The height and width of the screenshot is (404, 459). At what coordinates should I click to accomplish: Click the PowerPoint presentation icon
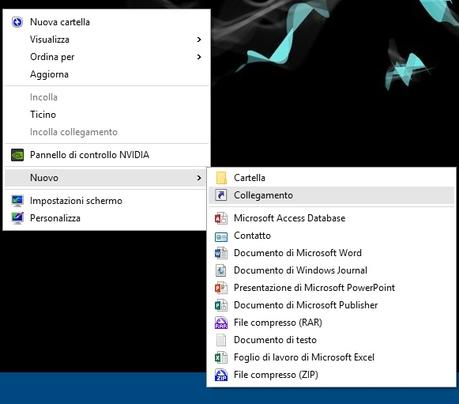click(x=221, y=288)
